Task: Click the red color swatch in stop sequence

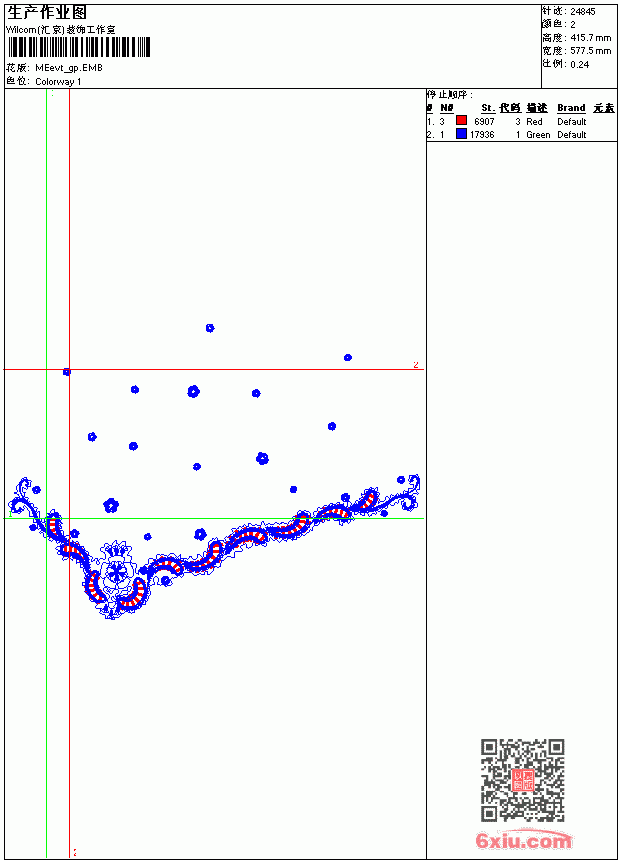Action: 461,121
